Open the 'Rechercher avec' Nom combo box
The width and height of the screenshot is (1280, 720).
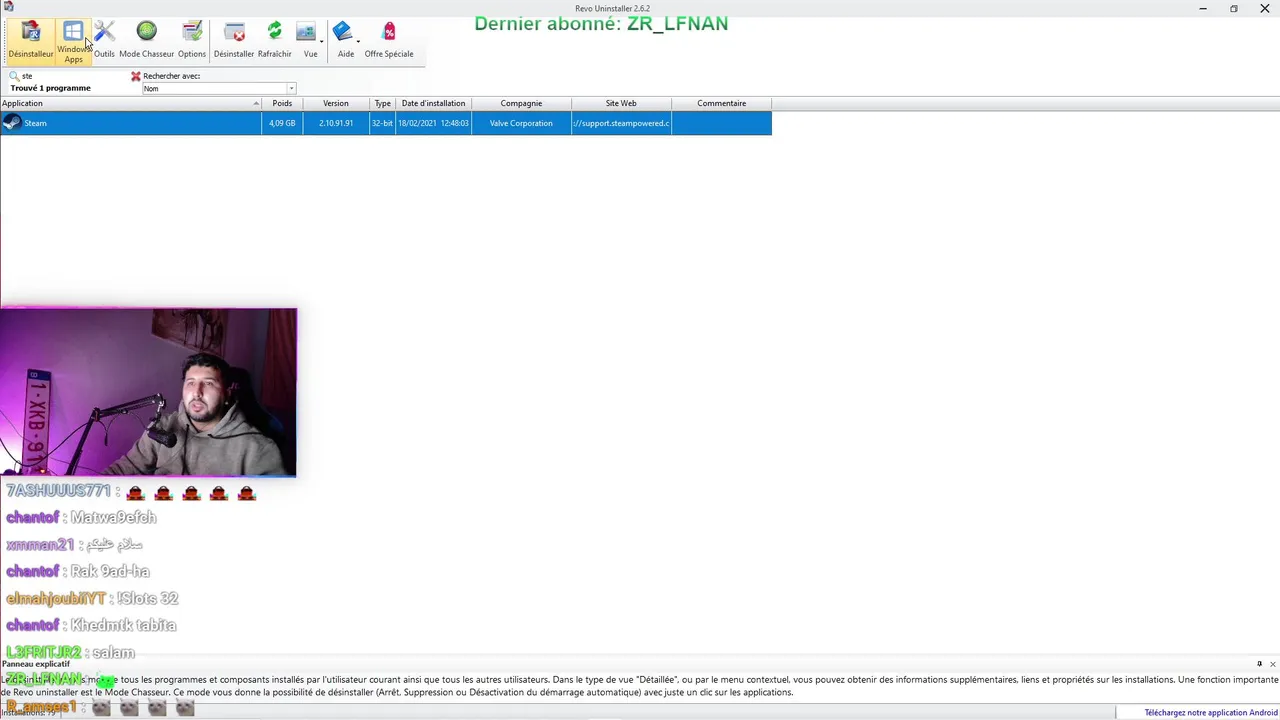pos(219,88)
